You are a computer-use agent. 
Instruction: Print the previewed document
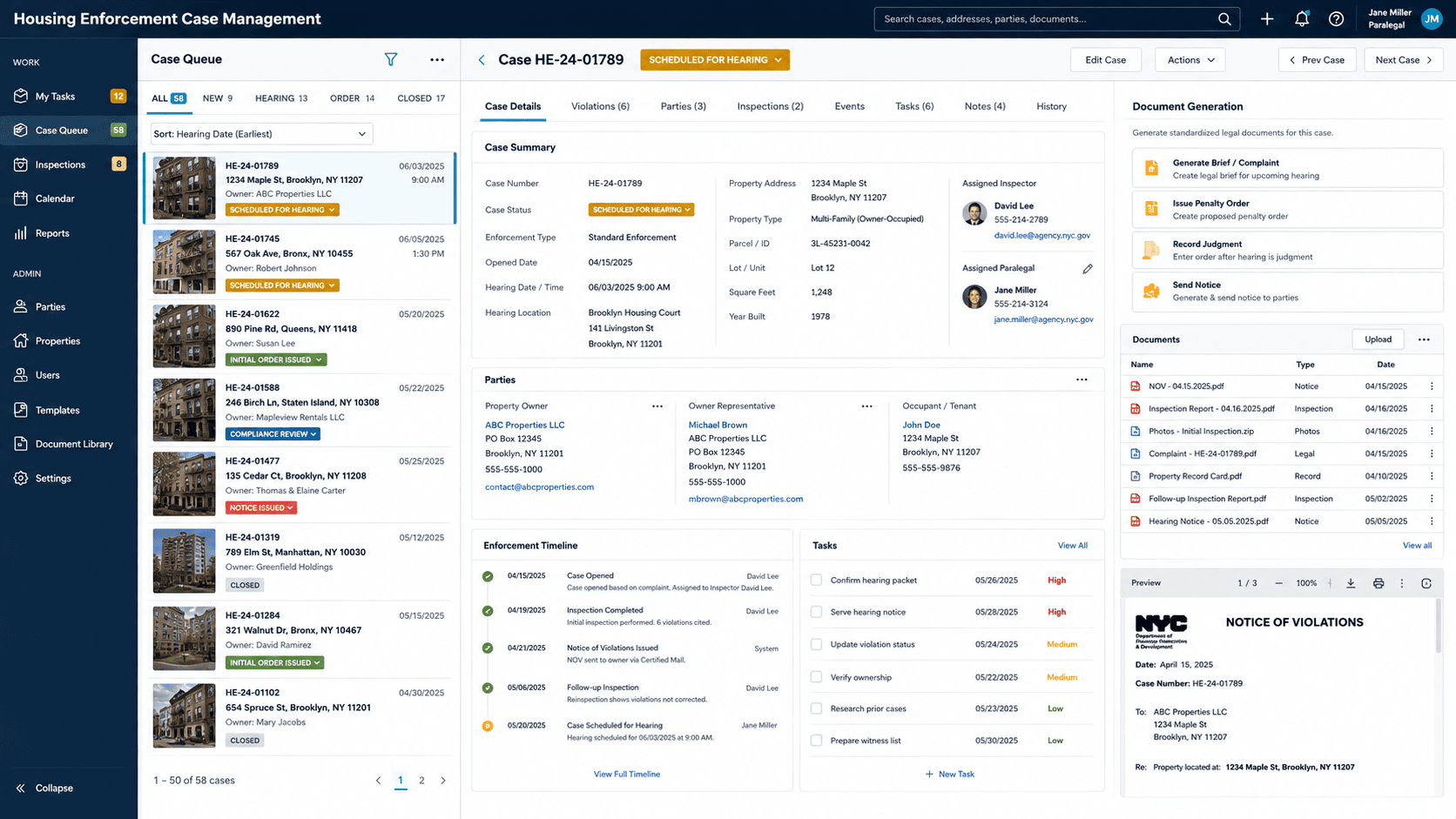pos(1378,583)
